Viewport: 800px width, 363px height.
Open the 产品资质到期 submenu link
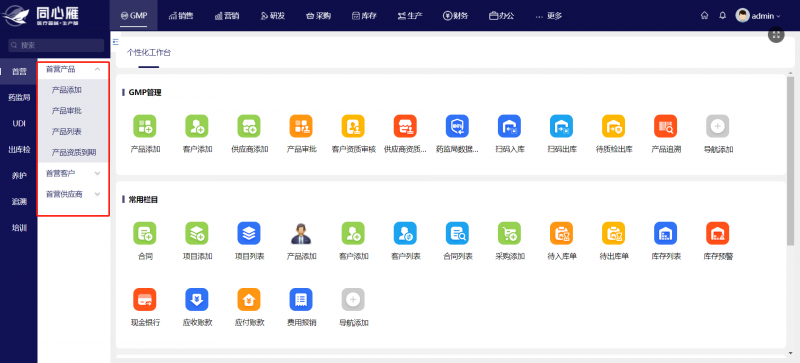click(x=74, y=152)
